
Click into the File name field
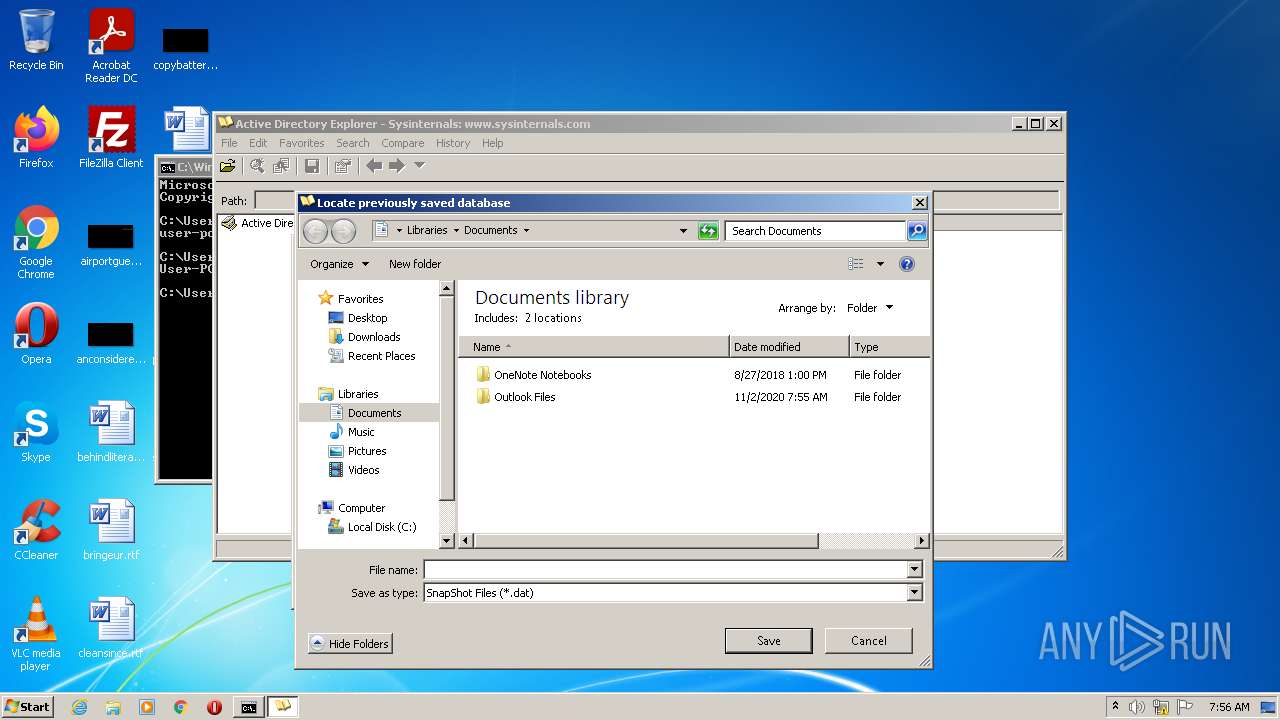pyautogui.click(x=665, y=570)
